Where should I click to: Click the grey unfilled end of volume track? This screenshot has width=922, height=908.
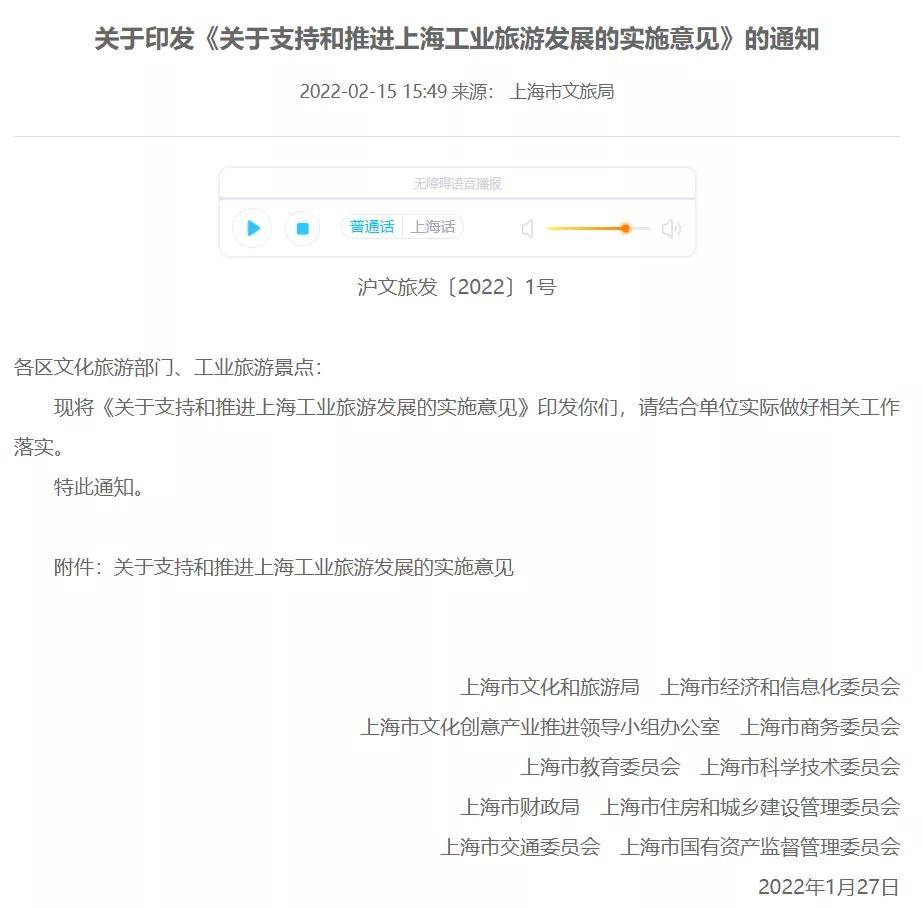pos(640,228)
